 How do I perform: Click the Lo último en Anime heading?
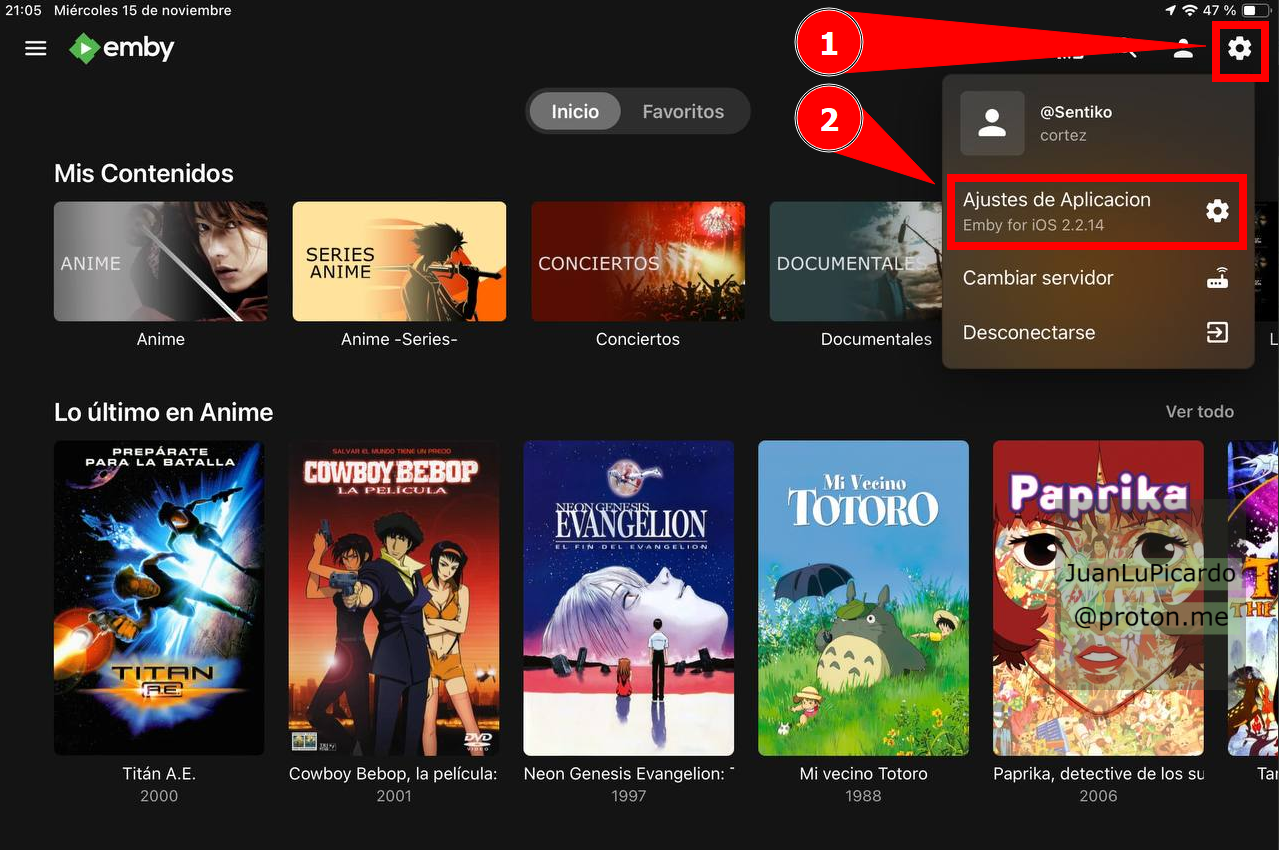click(x=163, y=412)
